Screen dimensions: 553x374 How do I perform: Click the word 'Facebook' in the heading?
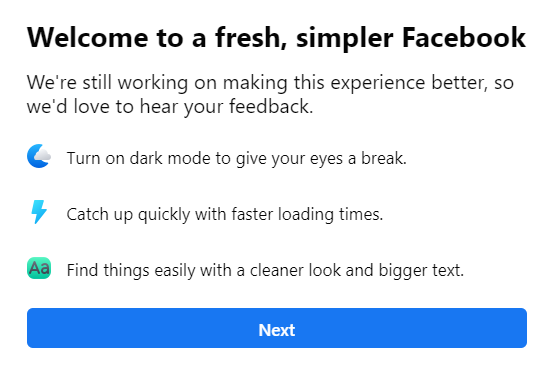click(464, 37)
